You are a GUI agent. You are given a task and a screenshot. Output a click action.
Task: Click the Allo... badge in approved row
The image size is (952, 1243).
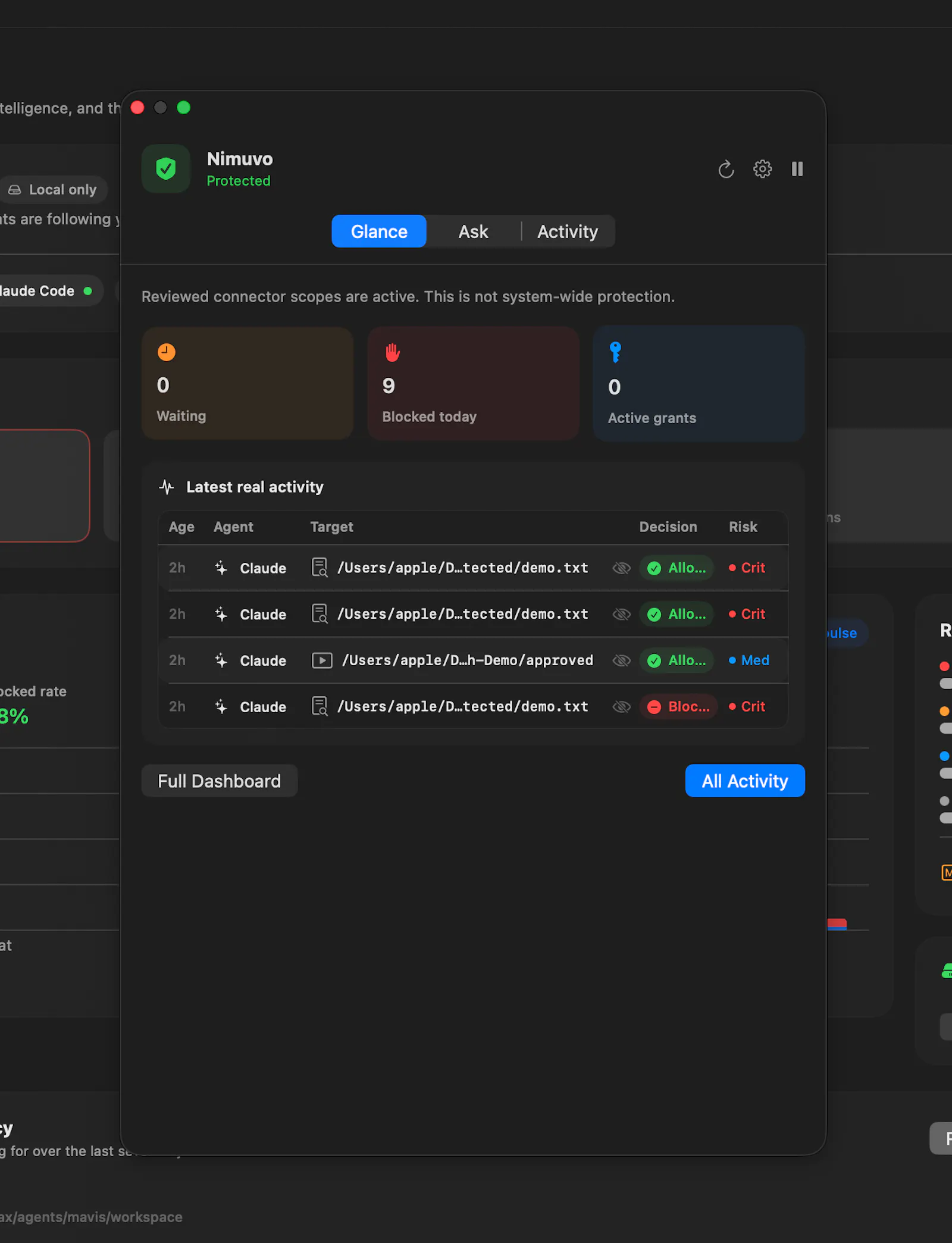point(677,661)
